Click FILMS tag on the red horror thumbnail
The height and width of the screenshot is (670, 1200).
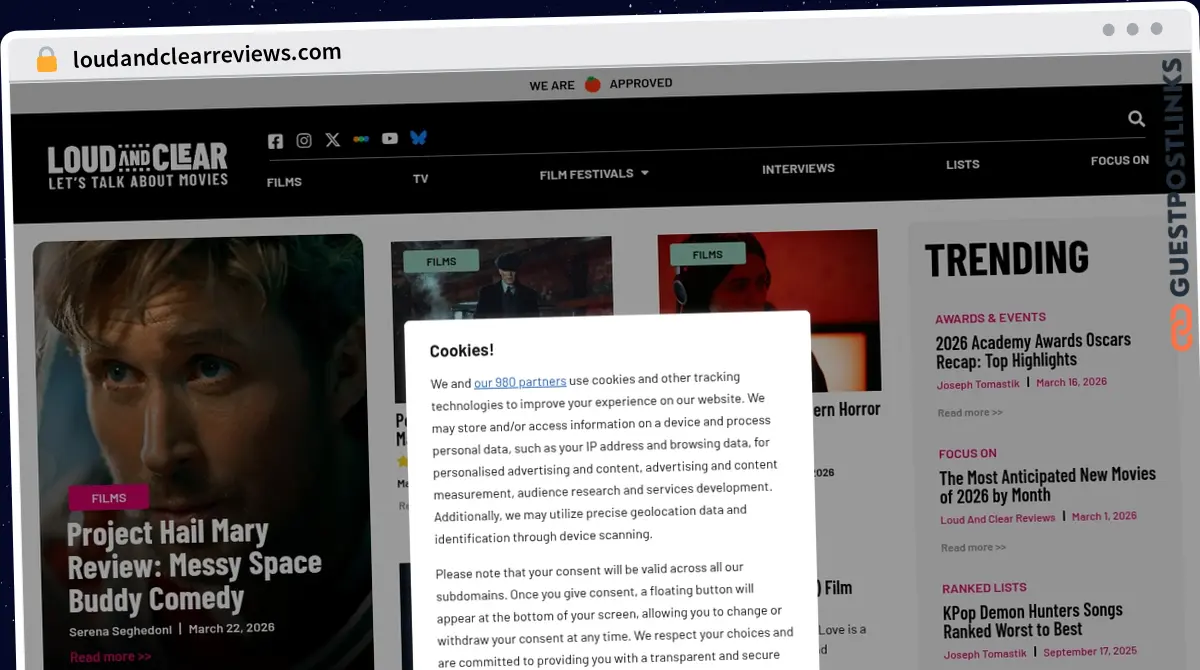pyautogui.click(x=707, y=255)
